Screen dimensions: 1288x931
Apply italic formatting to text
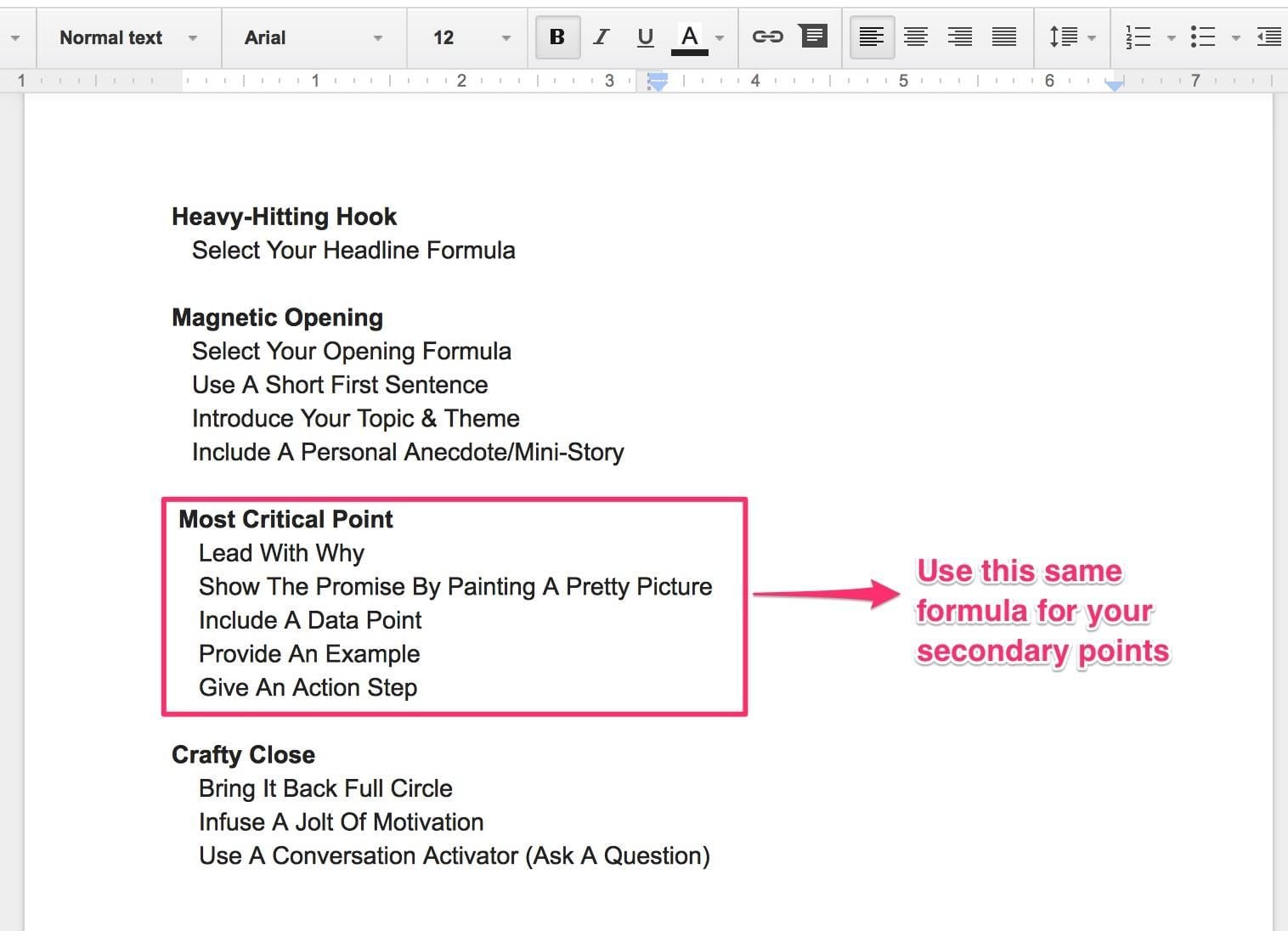(601, 37)
